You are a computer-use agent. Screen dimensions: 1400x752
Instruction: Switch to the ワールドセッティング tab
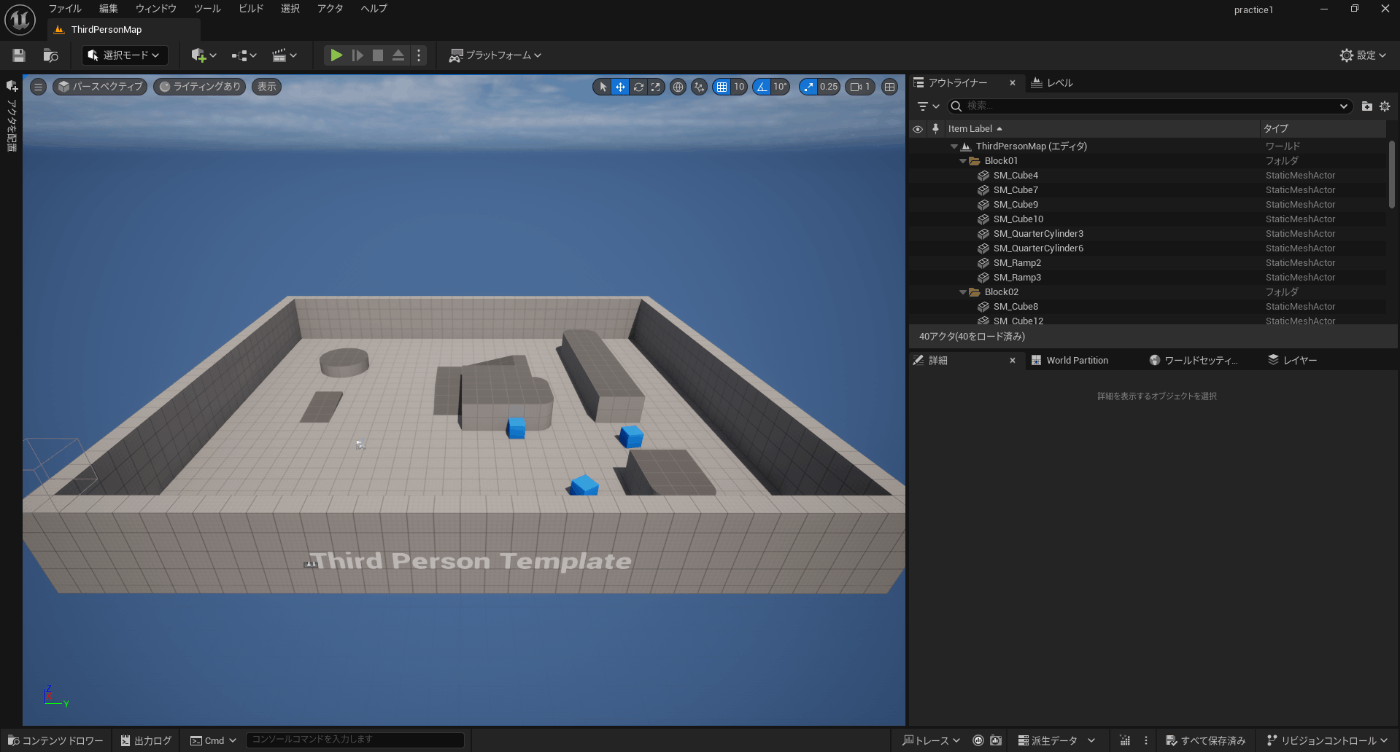point(1194,360)
